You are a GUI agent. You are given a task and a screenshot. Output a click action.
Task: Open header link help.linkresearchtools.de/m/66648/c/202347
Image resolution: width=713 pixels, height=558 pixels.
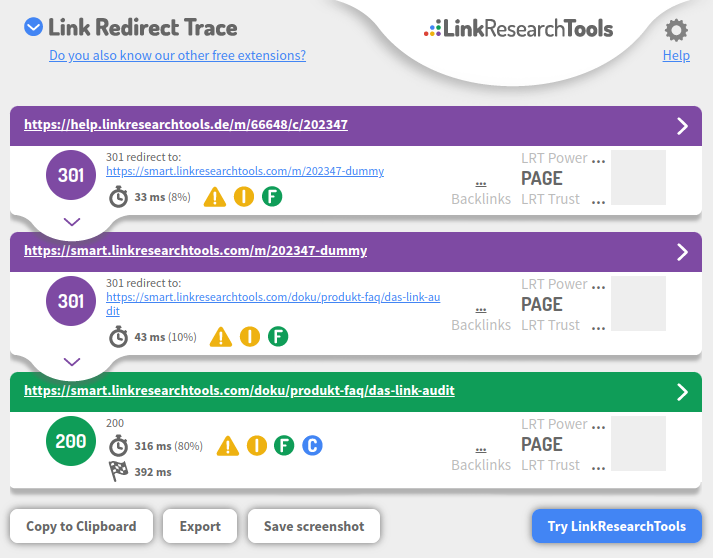tap(186, 125)
